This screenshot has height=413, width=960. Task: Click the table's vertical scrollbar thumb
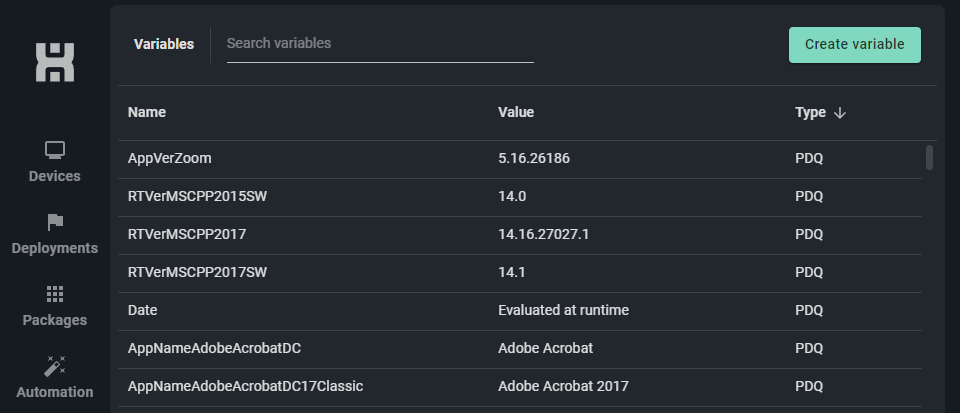[x=930, y=158]
